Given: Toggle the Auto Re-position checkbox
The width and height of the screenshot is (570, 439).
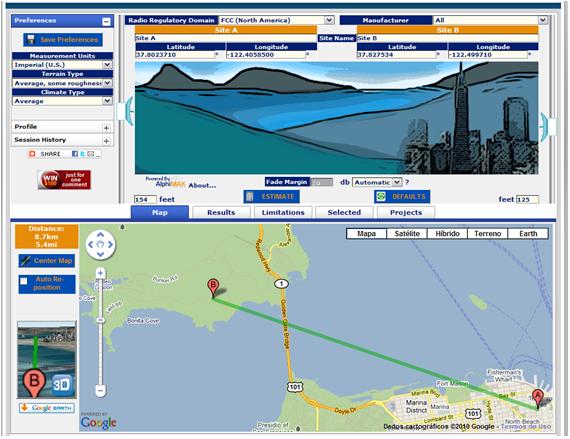Looking at the screenshot, I should coord(24,281).
